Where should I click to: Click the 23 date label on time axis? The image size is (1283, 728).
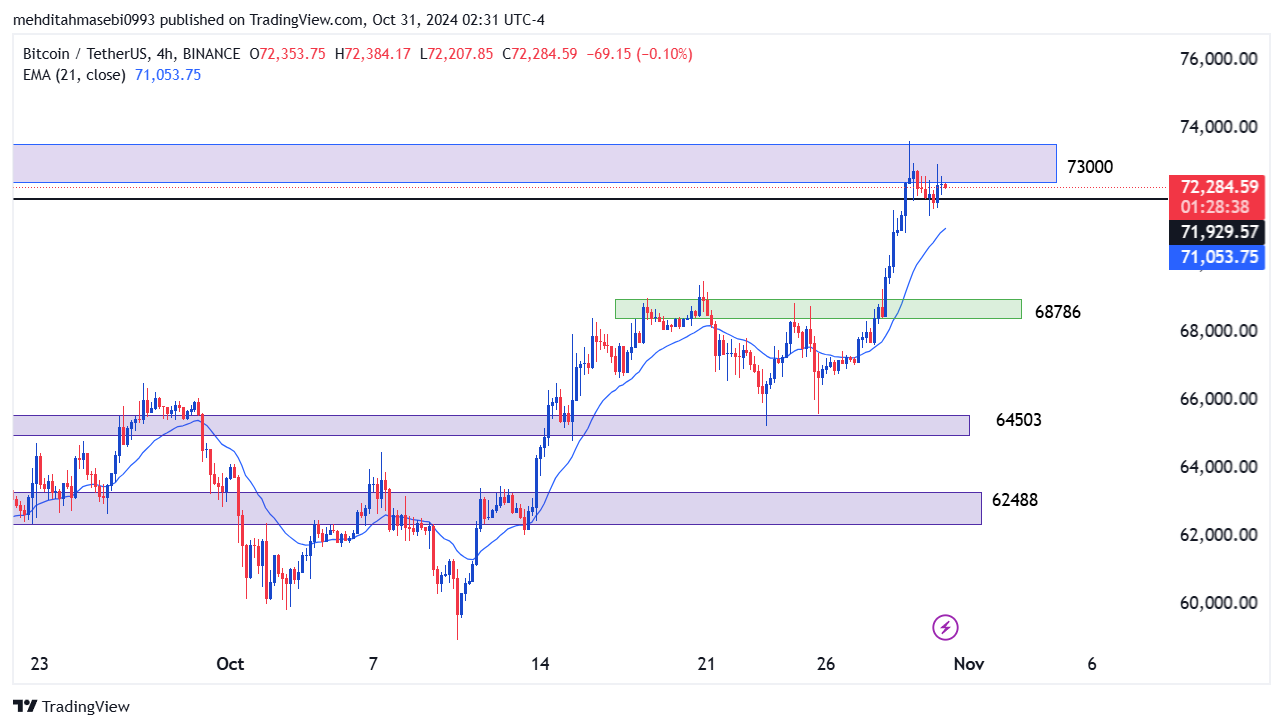(x=40, y=664)
